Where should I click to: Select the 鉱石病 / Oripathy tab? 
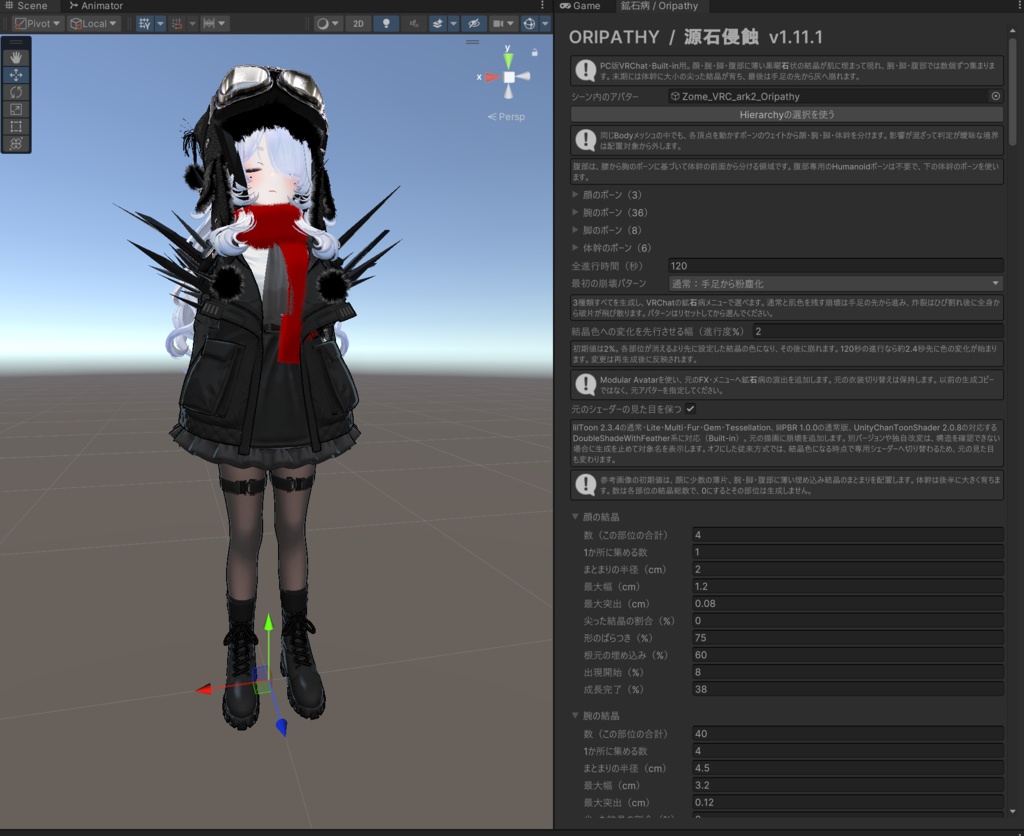click(x=660, y=6)
